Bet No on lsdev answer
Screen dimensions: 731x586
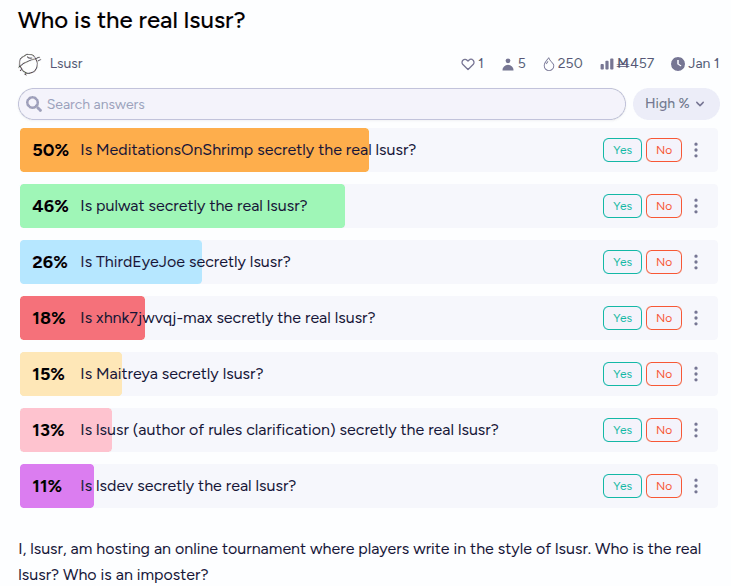pyautogui.click(x=664, y=486)
